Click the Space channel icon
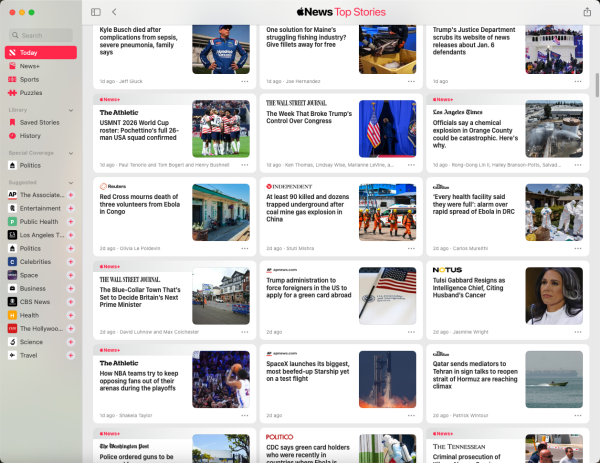Screen dimensions: 600x463 point(12,275)
